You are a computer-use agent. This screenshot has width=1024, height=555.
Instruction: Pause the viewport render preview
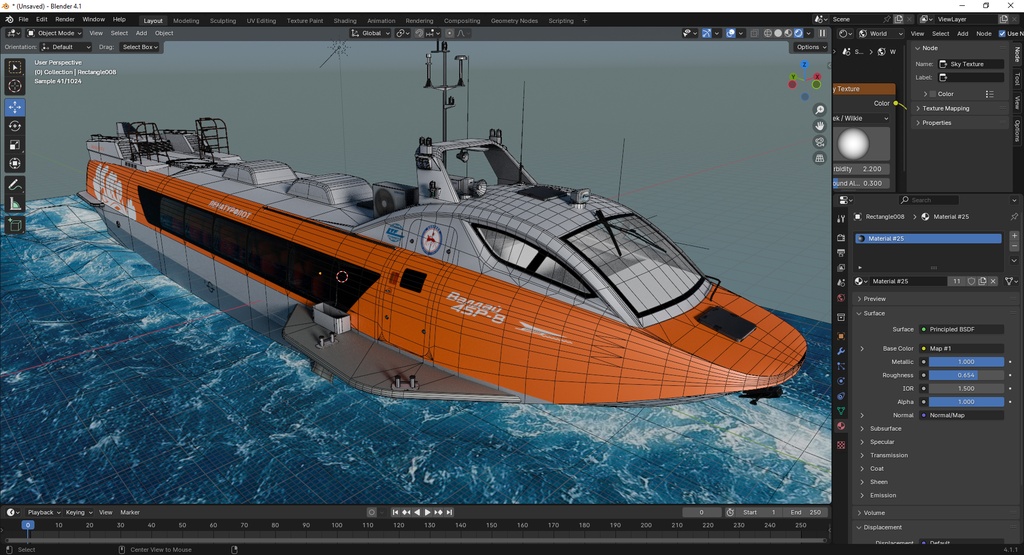822,33
